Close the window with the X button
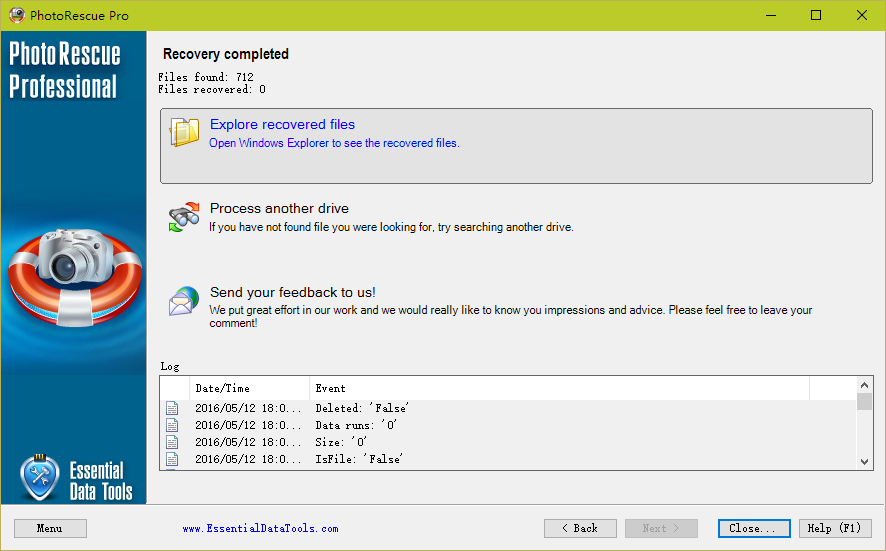The width and height of the screenshot is (886, 551). [862, 15]
